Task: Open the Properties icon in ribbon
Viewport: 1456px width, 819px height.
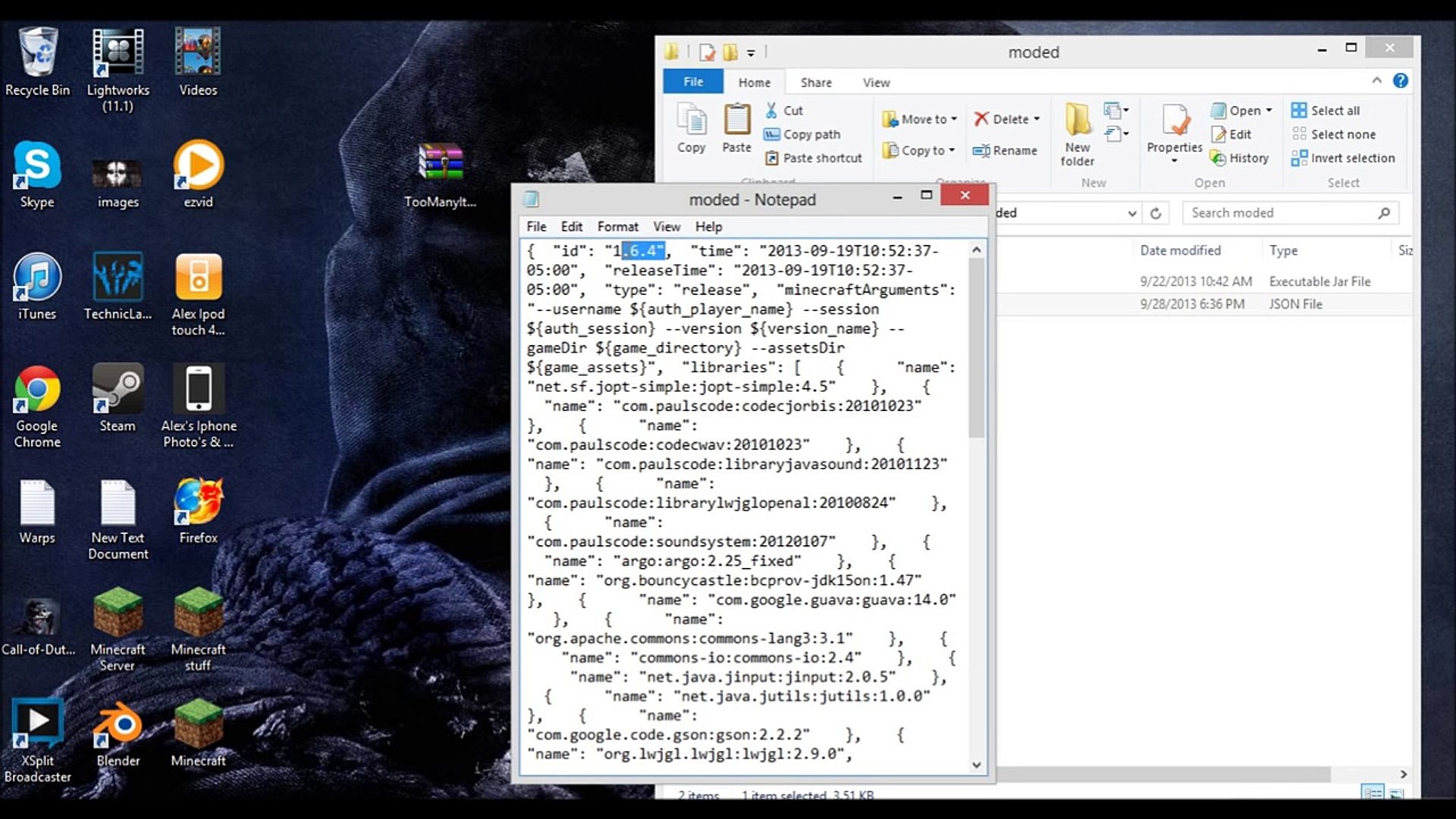Action: pos(1174,121)
